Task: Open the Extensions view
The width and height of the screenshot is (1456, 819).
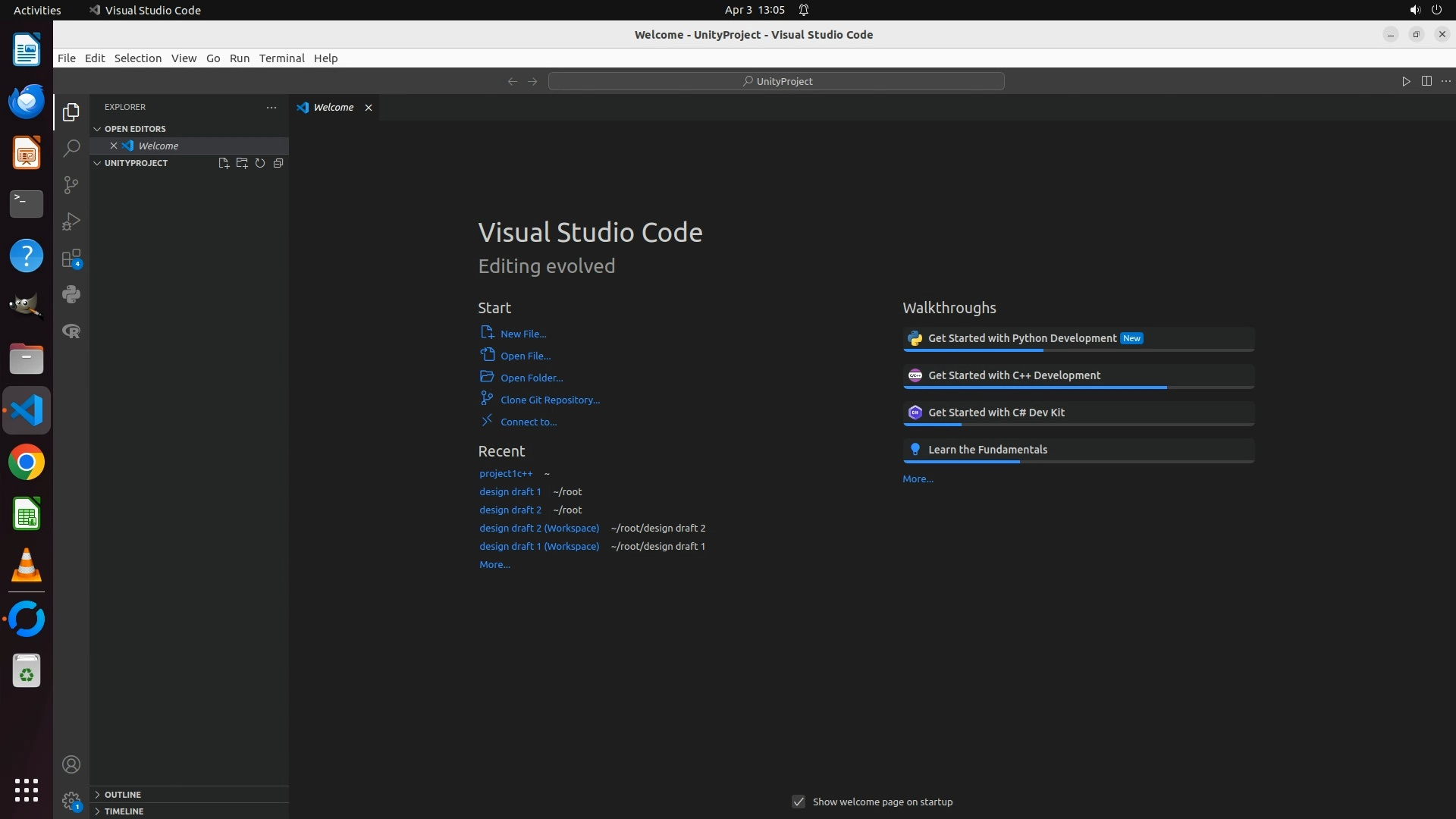Action: pos(71,259)
